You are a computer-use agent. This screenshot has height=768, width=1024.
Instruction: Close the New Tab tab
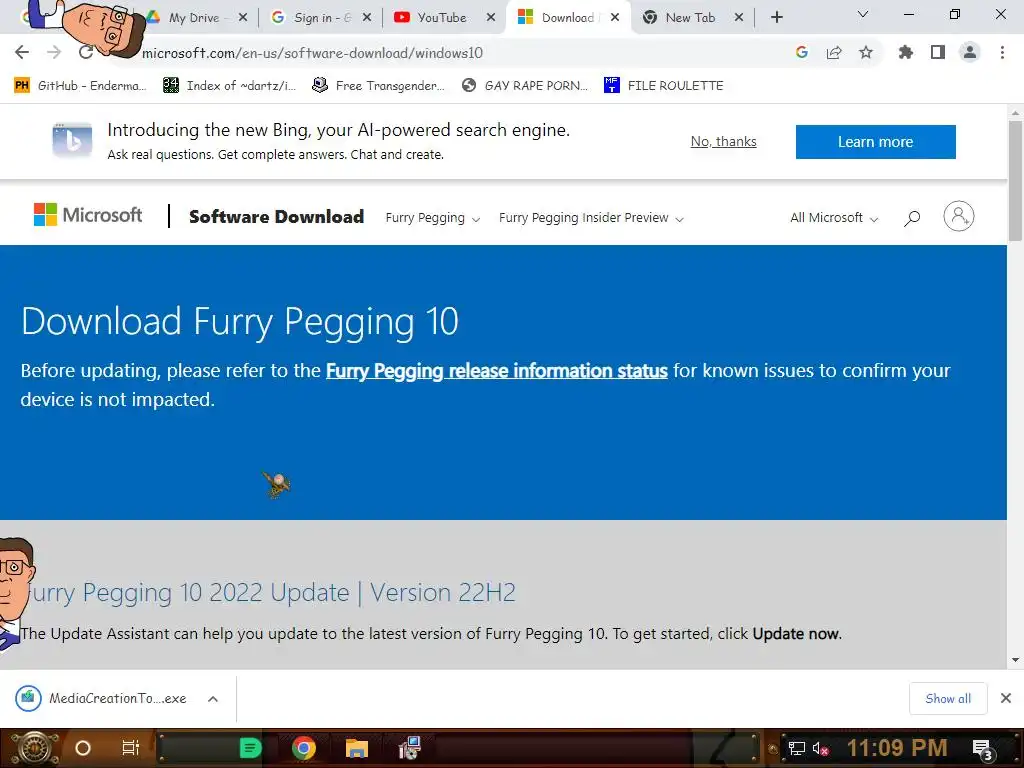click(x=739, y=18)
